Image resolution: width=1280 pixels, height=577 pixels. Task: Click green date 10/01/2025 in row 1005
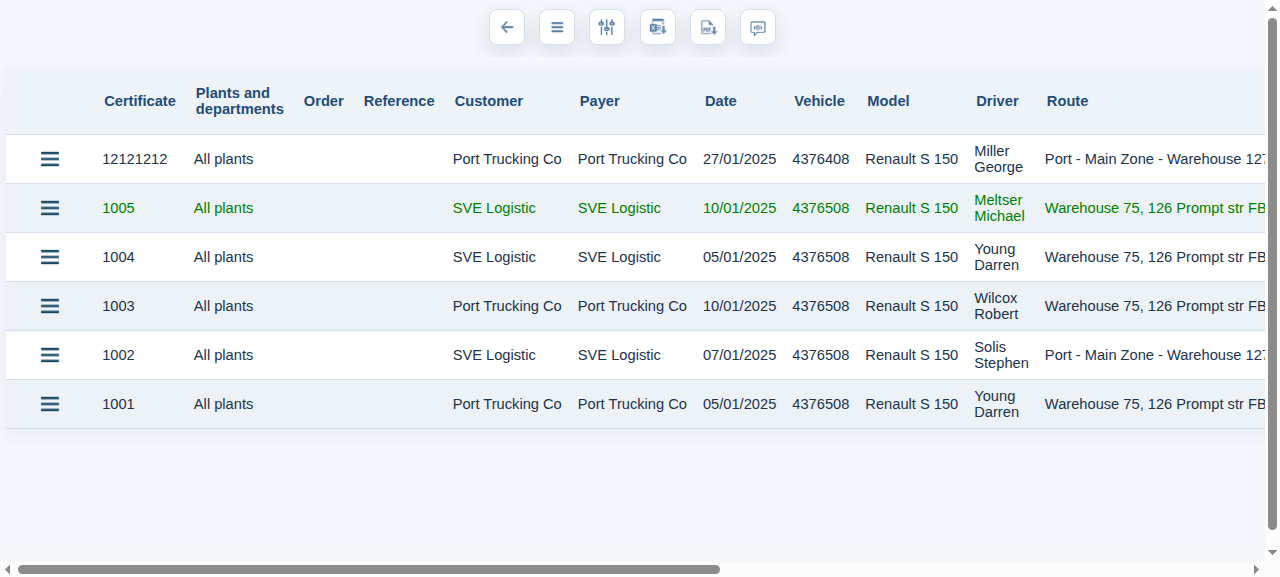740,208
